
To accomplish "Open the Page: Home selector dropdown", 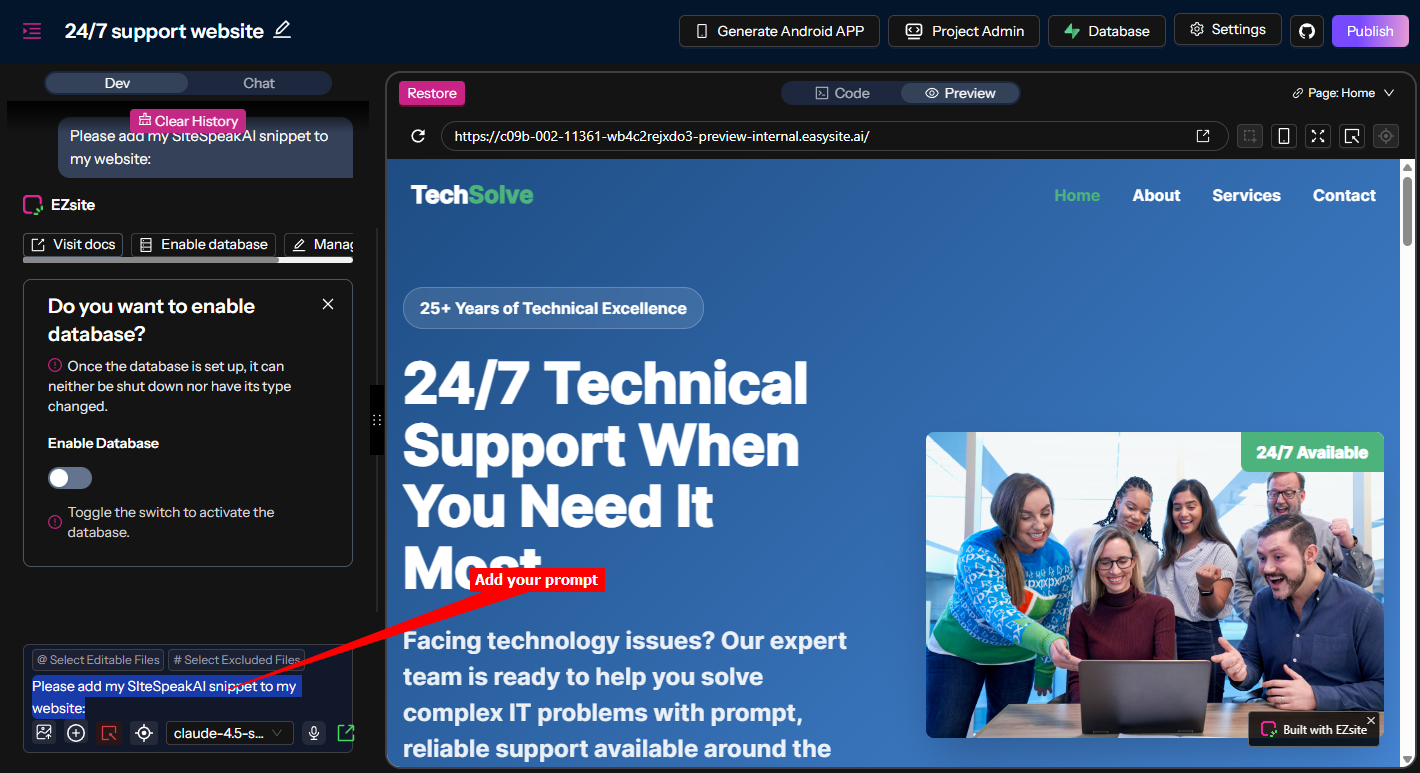I will (x=1342, y=93).
